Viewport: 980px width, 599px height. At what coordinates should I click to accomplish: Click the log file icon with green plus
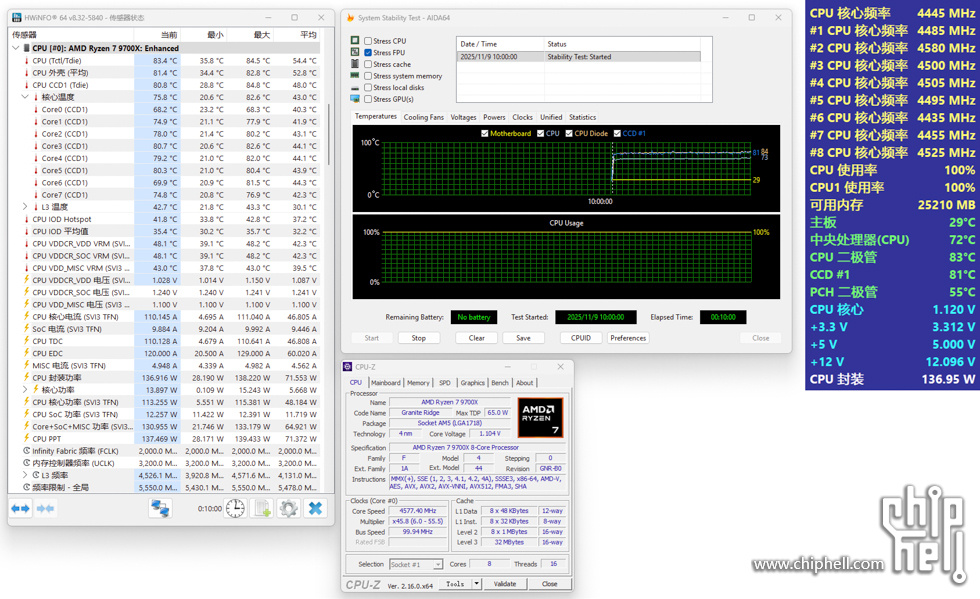pyautogui.click(x=263, y=508)
